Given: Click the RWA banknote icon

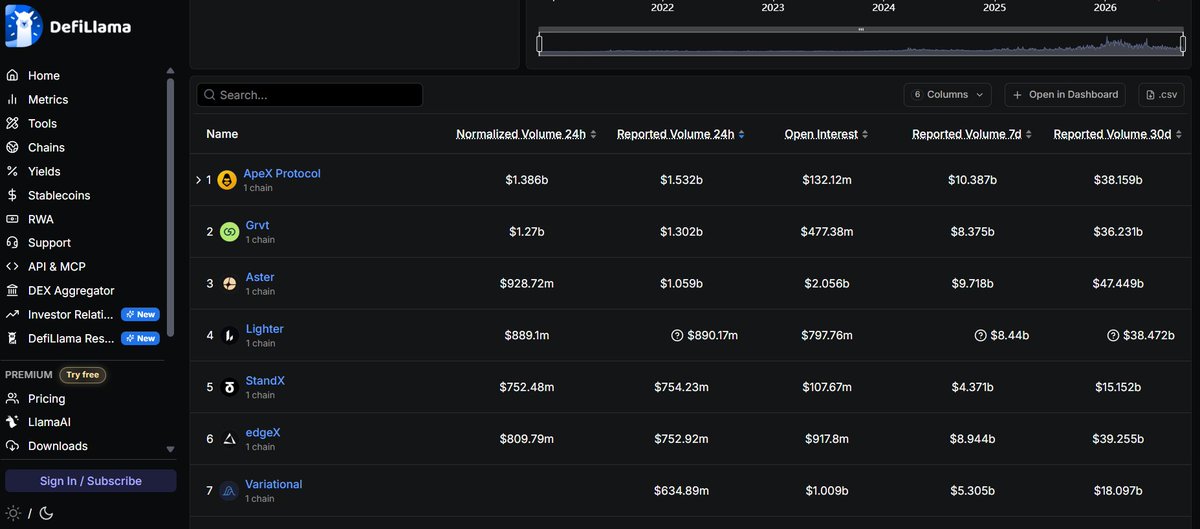Looking at the screenshot, I should point(13,219).
